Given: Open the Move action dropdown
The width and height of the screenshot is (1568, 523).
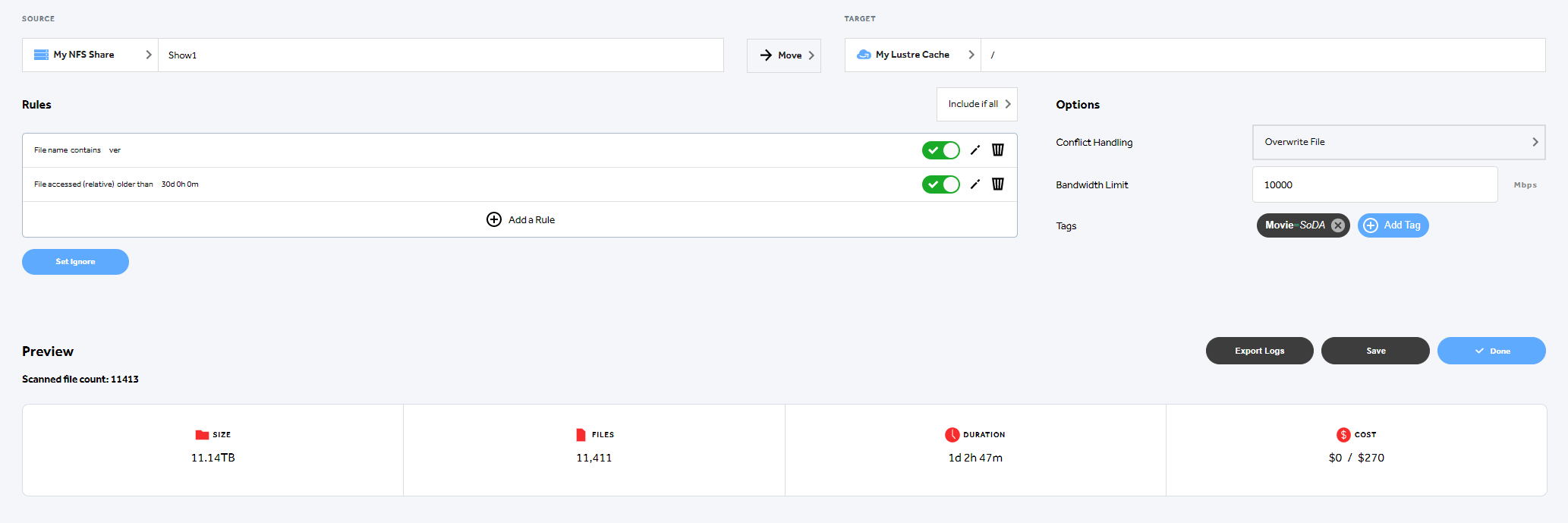Looking at the screenshot, I should pyautogui.click(x=784, y=55).
